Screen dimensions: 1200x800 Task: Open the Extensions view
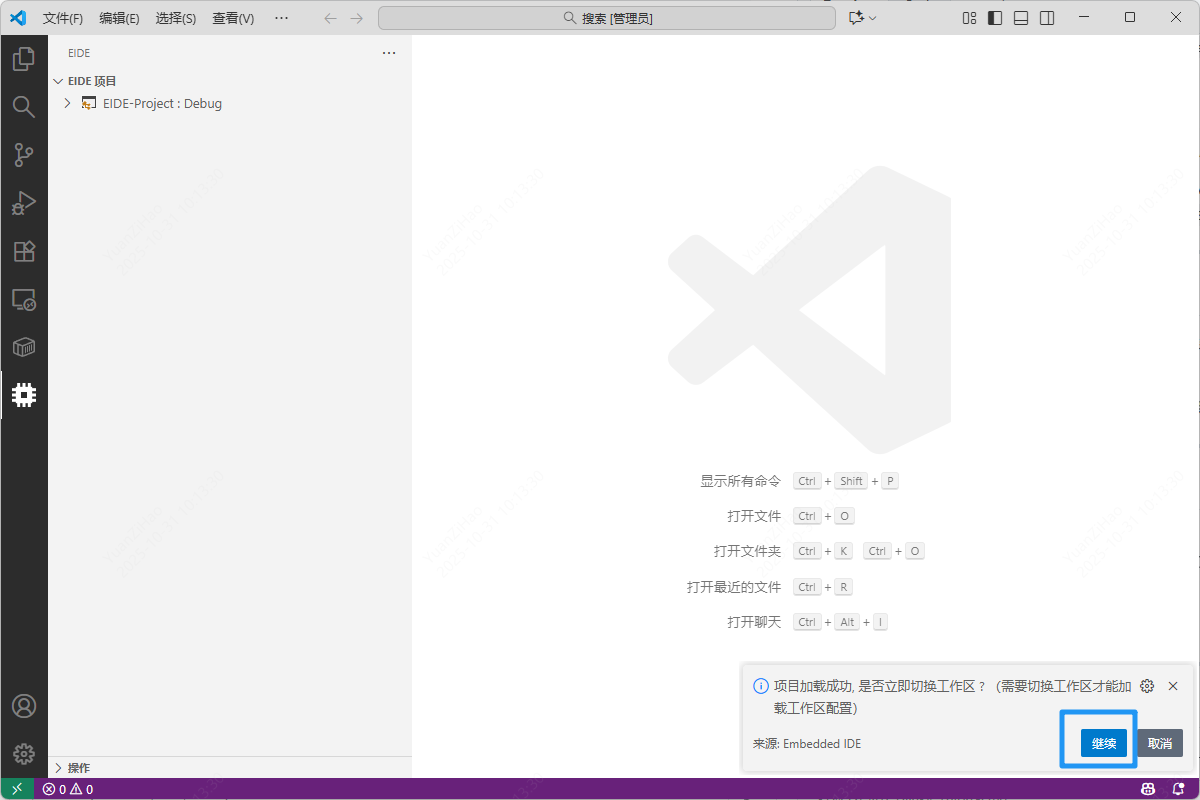pos(24,251)
